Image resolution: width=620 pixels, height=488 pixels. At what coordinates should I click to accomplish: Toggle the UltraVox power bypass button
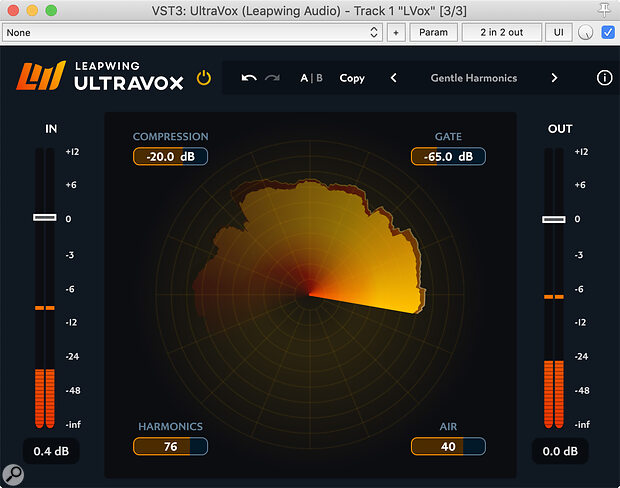(204, 78)
